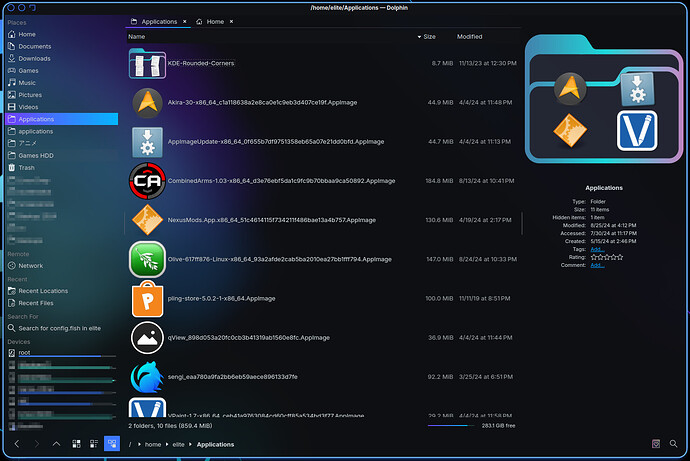Select the NexusMods orange diamond icon
This screenshot has height=461, width=690.
coord(147,220)
